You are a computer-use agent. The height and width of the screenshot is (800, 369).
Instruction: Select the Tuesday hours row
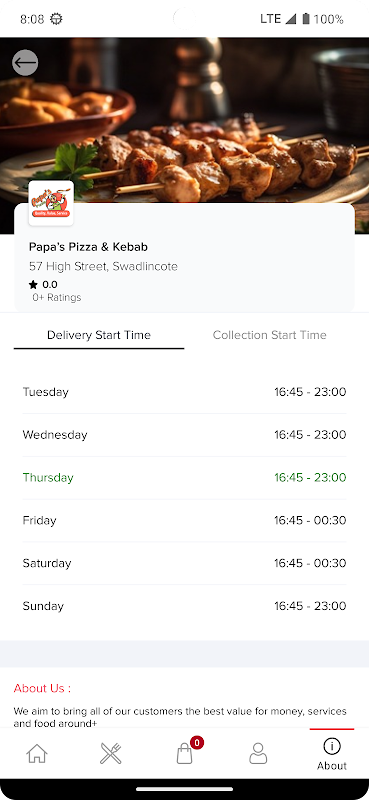pos(184,392)
